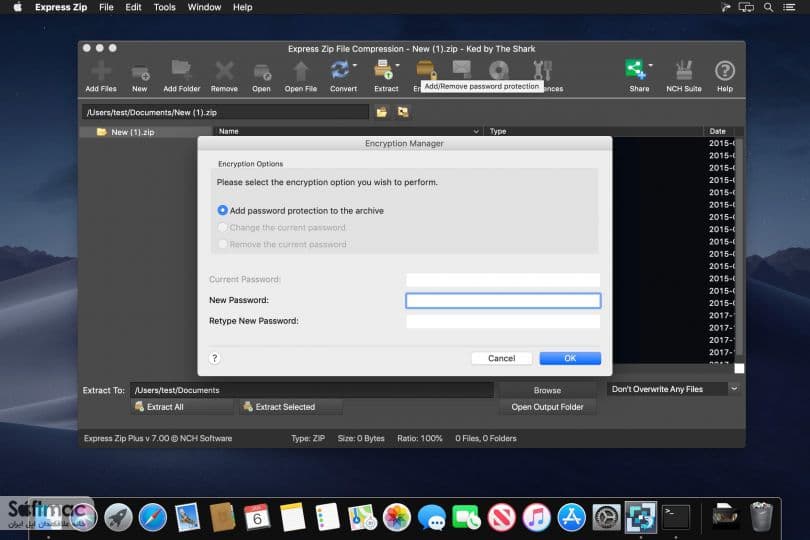
Task: Expand the Extract dropdown arrow
Action: click(x=398, y=66)
